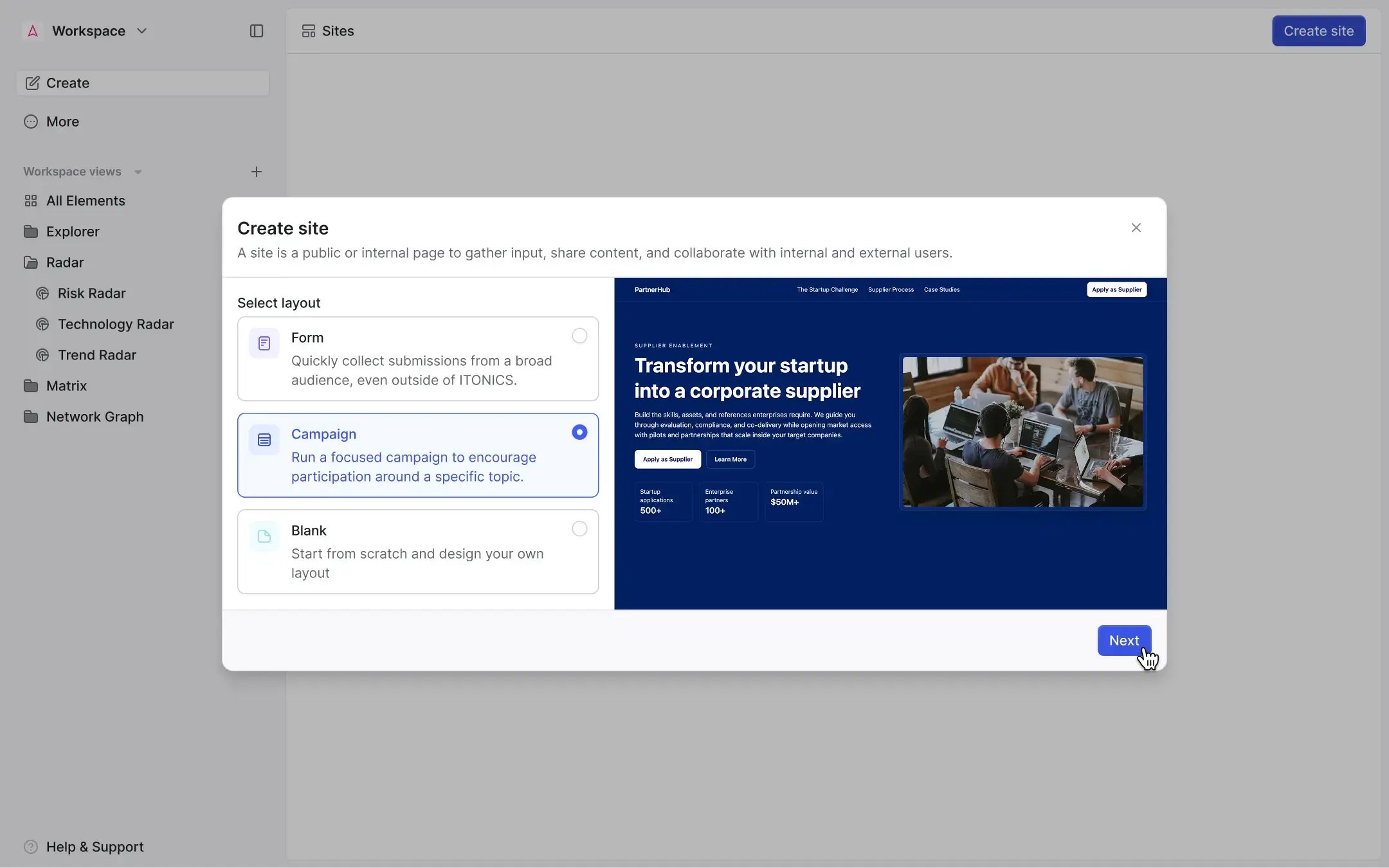Select The Startup Challenge menu item
This screenshot has width=1389, height=868.
827,289
